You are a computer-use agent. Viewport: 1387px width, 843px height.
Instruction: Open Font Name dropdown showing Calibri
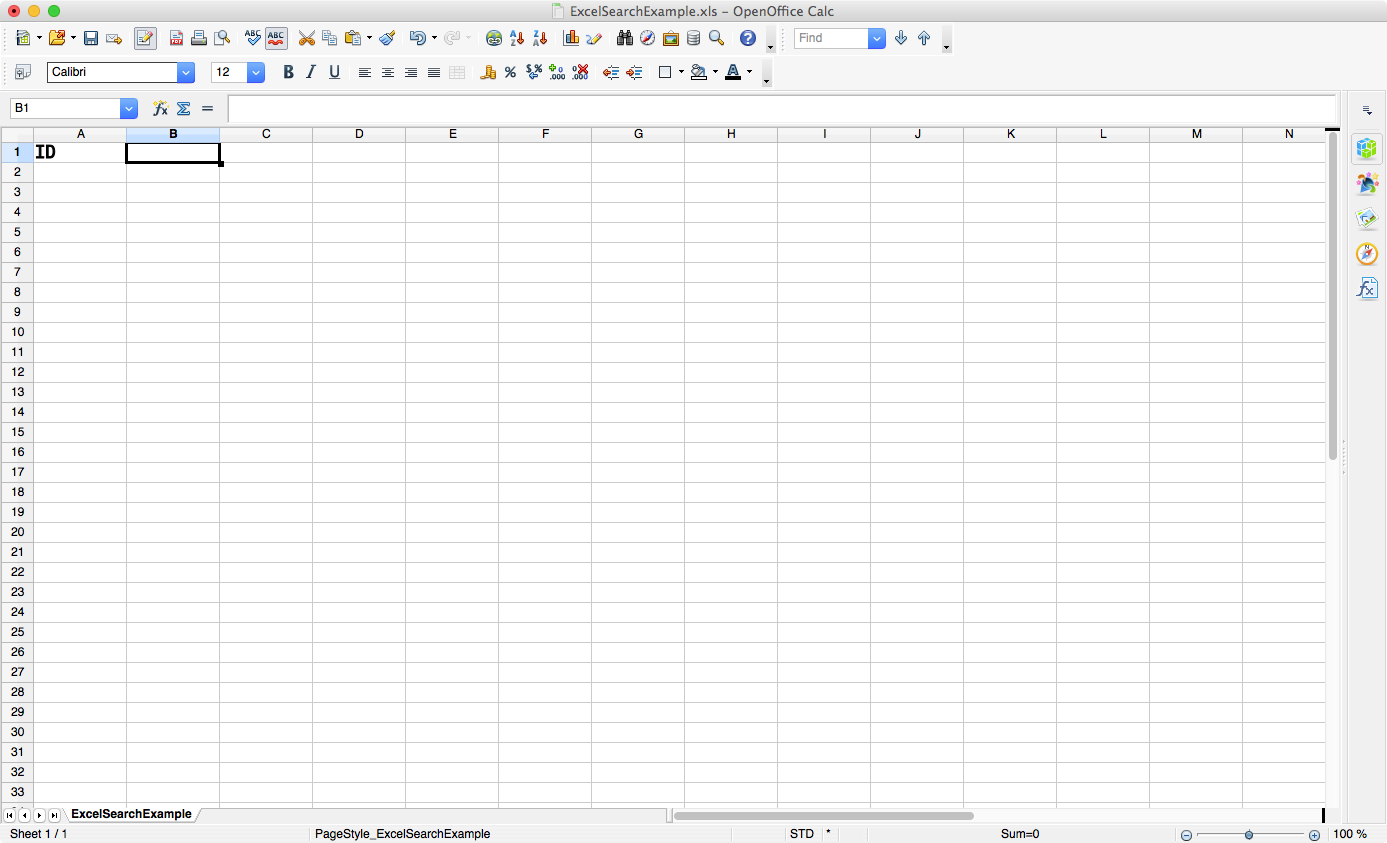tap(186, 72)
